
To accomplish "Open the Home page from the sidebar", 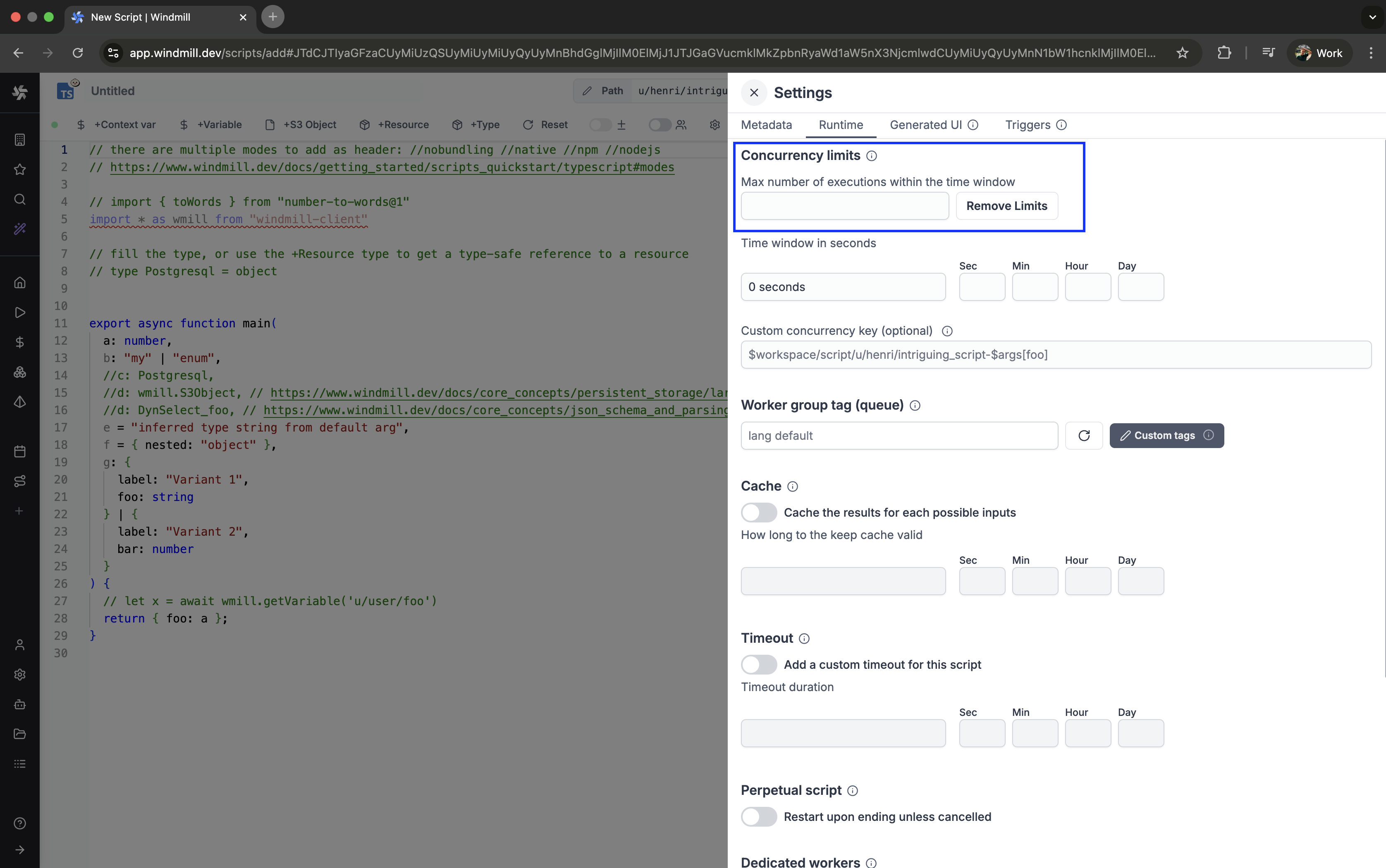I will click(20, 282).
